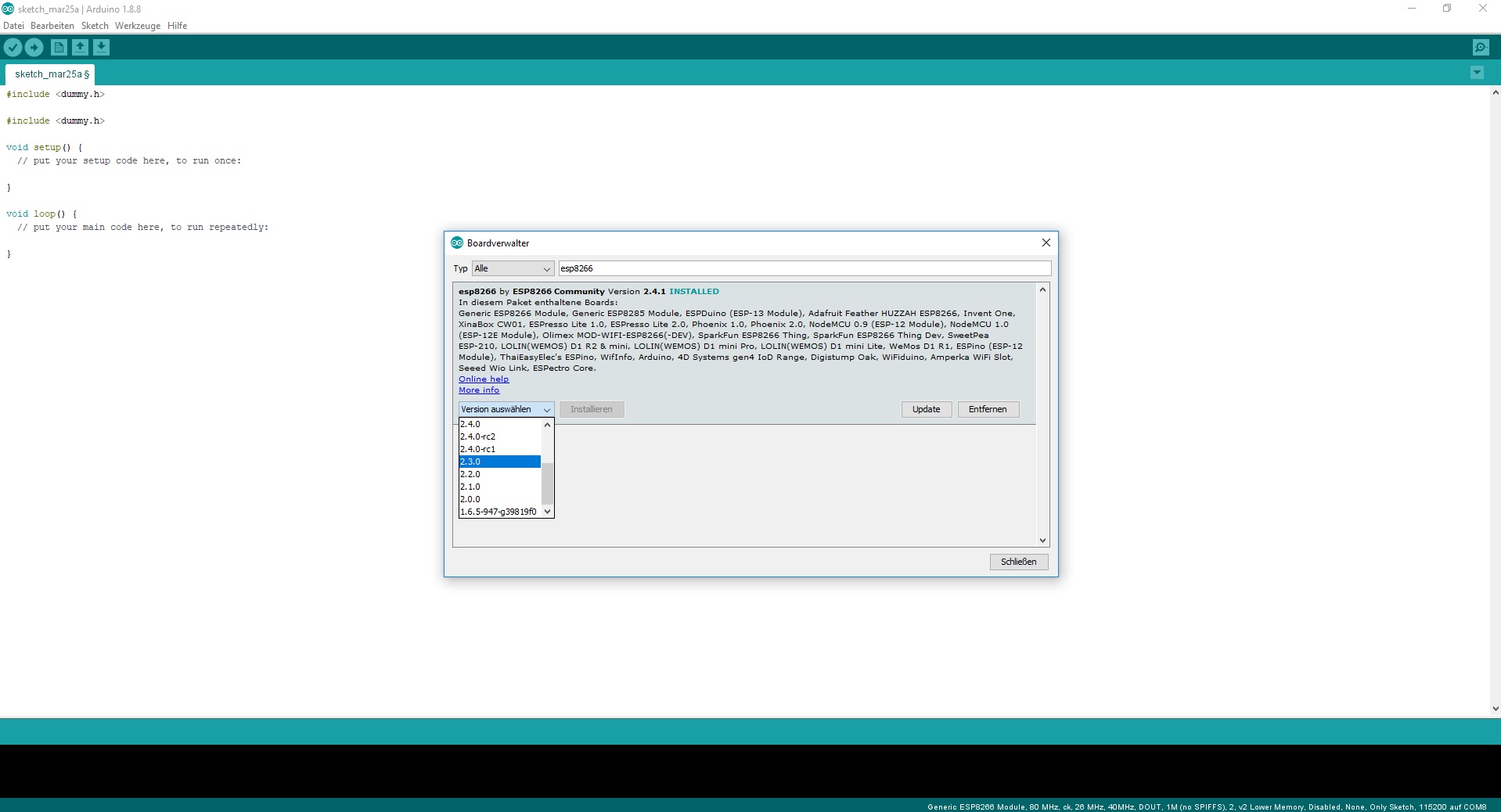The height and width of the screenshot is (812, 1501).
Task: Open the Hilfe menu
Action: pos(178,26)
